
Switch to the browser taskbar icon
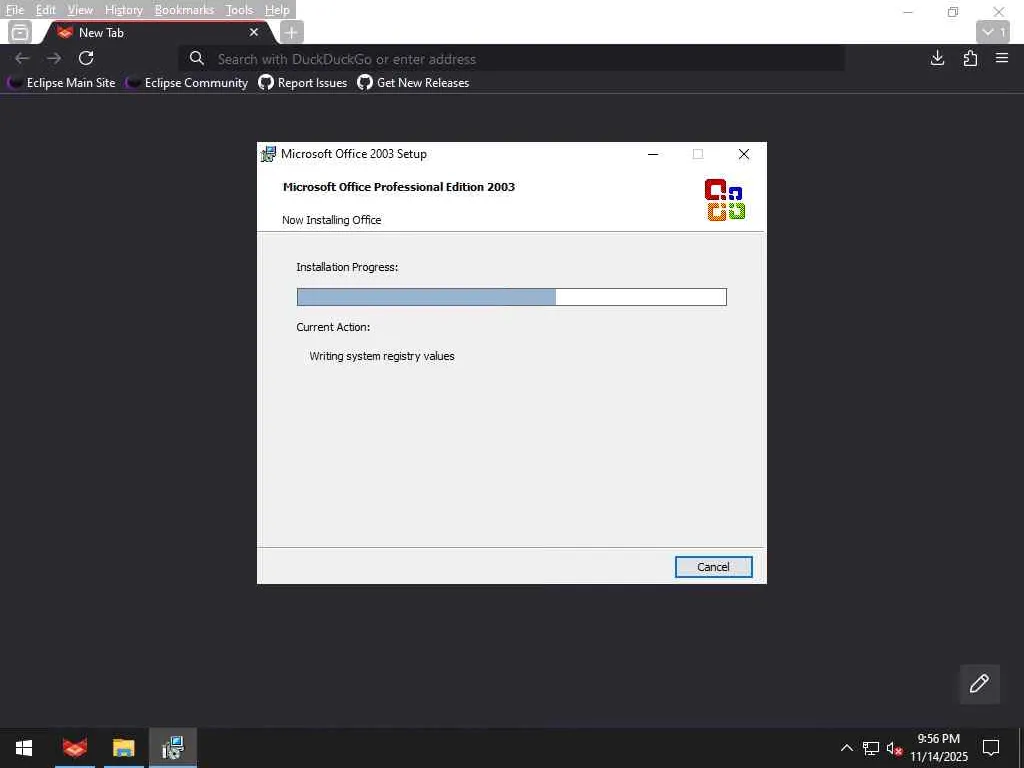click(x=74, y=748)
